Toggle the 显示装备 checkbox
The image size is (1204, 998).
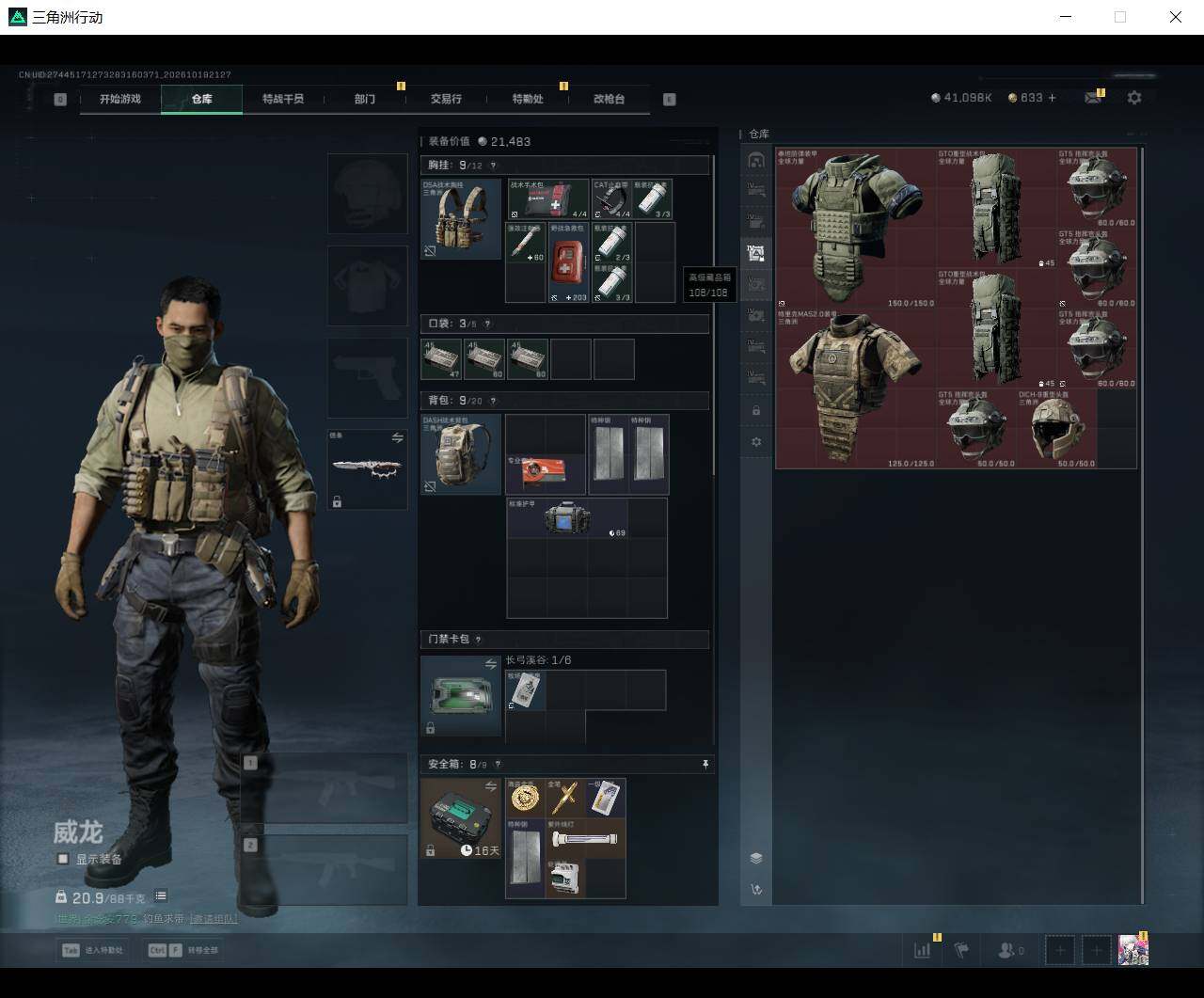(63, 859)
